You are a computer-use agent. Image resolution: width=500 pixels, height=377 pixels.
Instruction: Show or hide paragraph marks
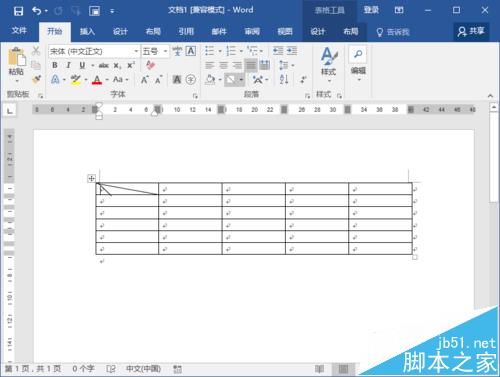[303, 80]
